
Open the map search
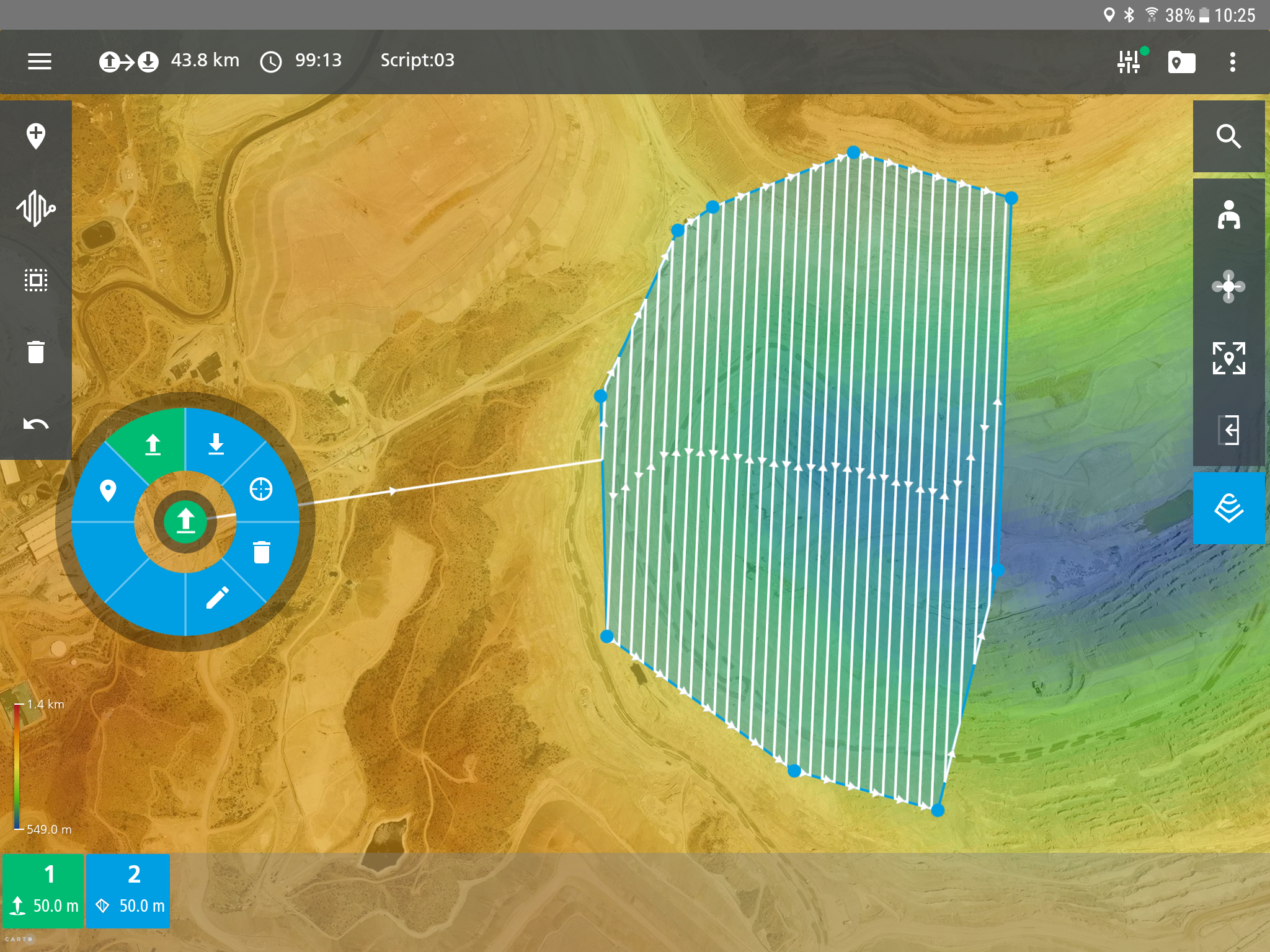(1228, 136)
